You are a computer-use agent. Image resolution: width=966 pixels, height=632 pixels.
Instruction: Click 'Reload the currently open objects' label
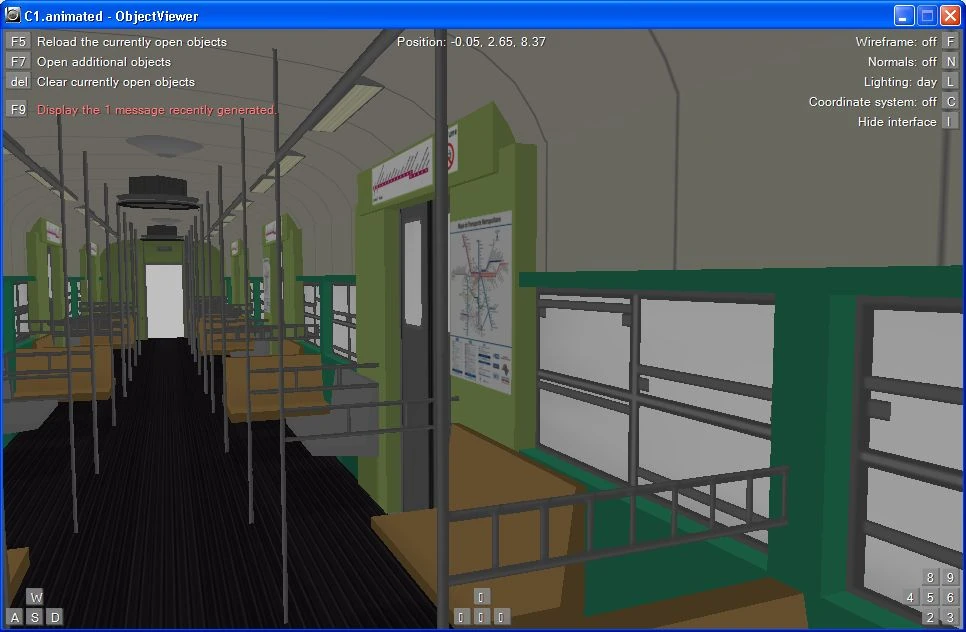tap(132, 42)
